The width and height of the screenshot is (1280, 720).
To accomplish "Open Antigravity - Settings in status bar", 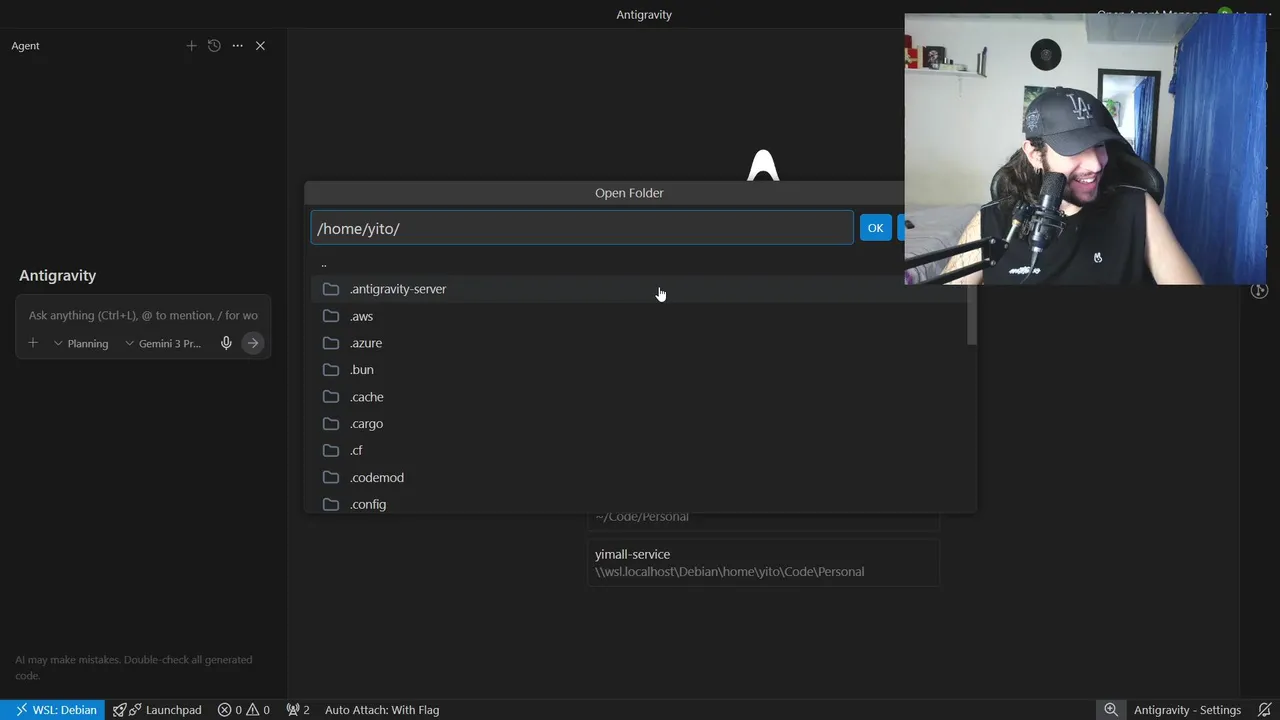I will click(x=1187, y=710).
